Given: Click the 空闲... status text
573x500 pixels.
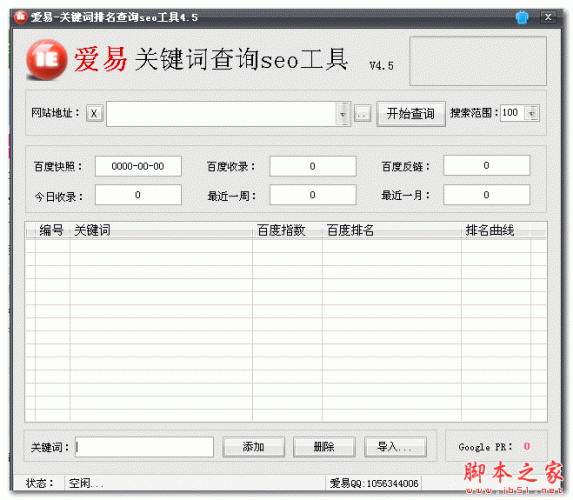Looking at the screenshot, I should click(86, 484).
